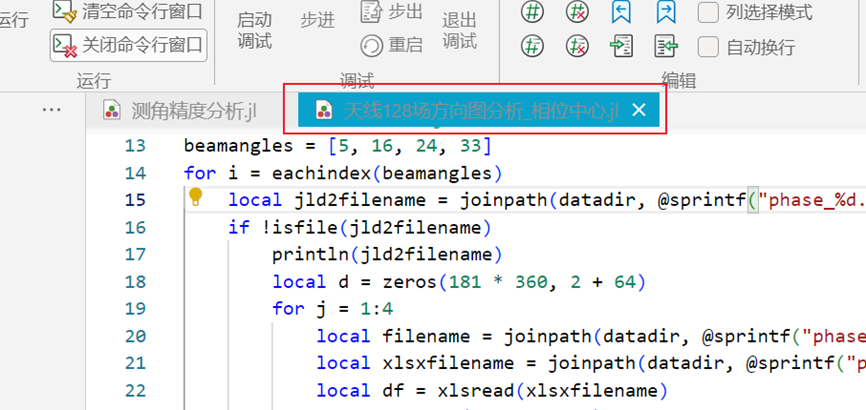Screen dimensions: 866x410
Task: Click line number 14 in the gutter
Action: point(135,173)
